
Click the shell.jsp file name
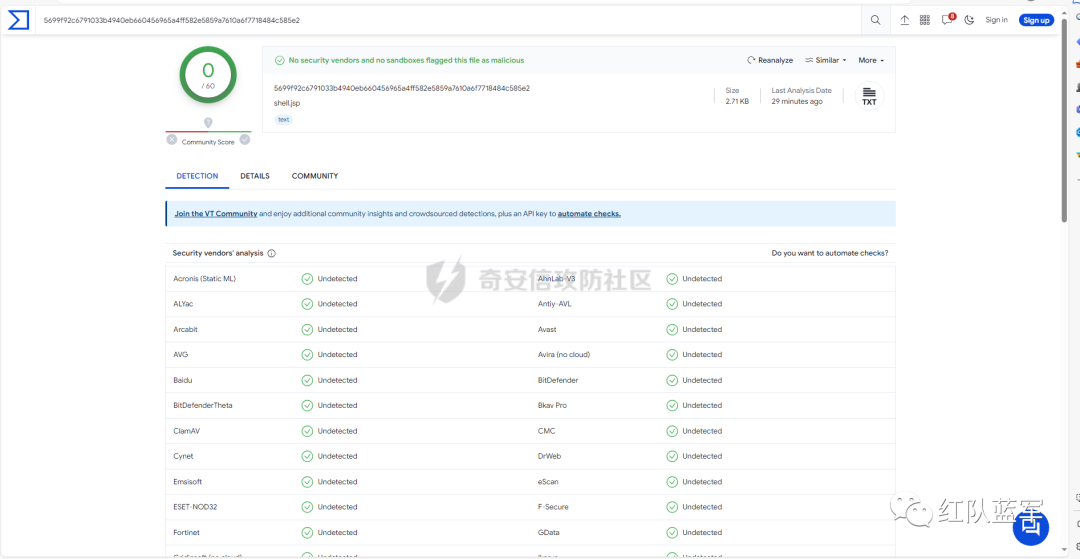coord(287,103)
